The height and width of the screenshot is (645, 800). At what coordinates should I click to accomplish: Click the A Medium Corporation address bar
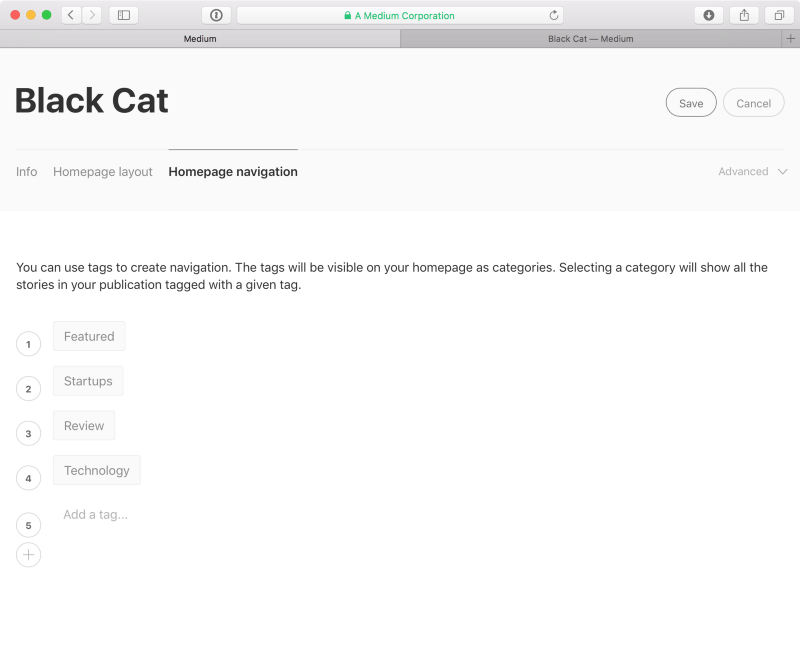point(400,15)
